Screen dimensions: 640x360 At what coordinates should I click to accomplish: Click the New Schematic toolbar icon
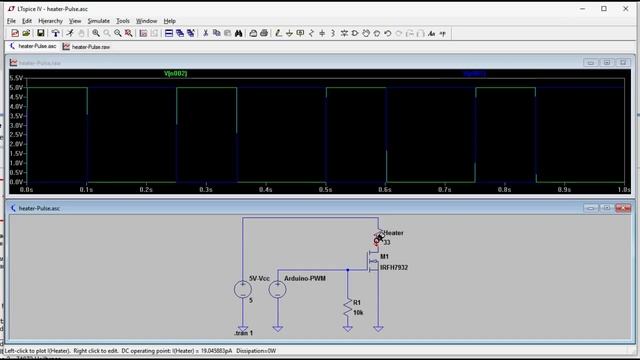(15, 33)
